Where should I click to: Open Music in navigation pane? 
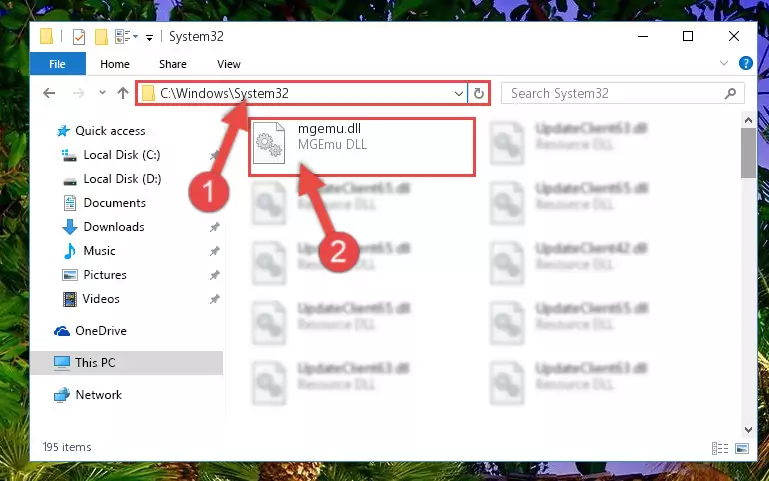[100, 251]
